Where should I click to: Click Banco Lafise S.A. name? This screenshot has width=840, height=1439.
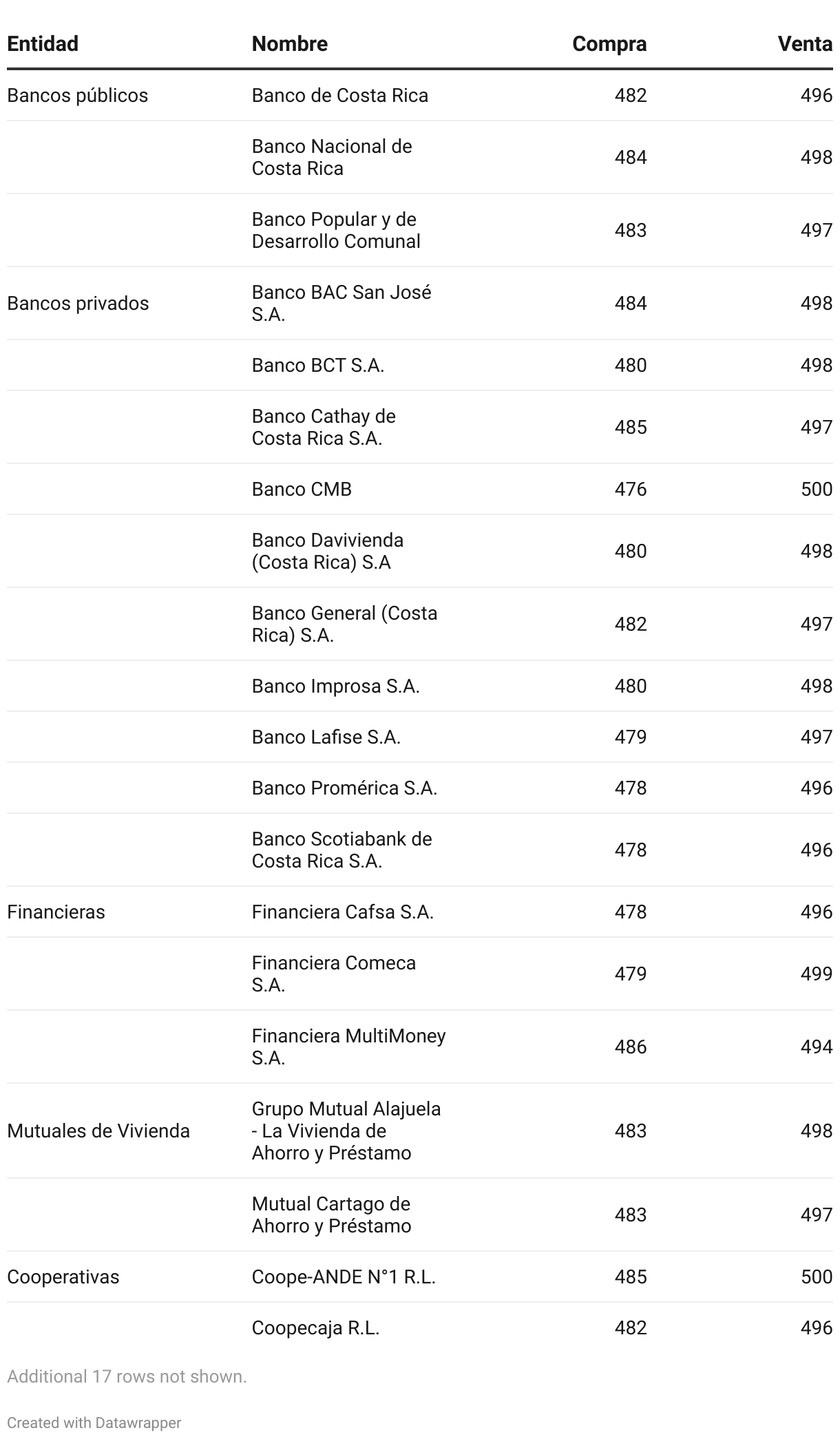click(326, 737)
